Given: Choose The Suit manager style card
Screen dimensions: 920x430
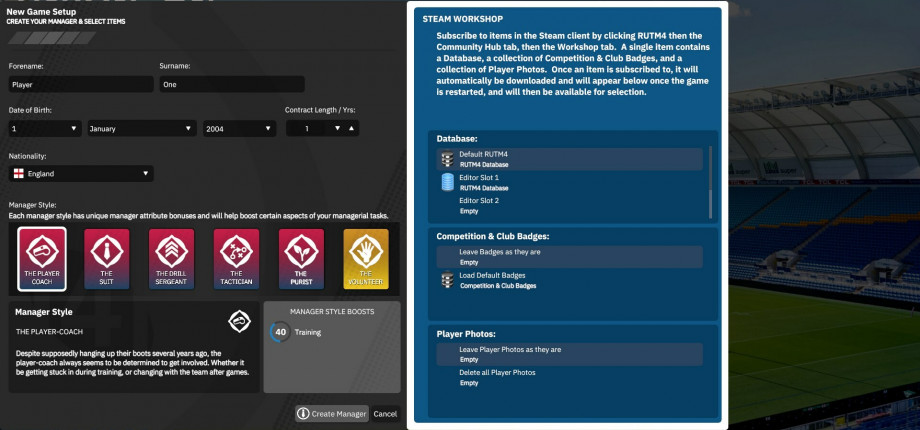Looking at the screenshot, I should (107, 259).
